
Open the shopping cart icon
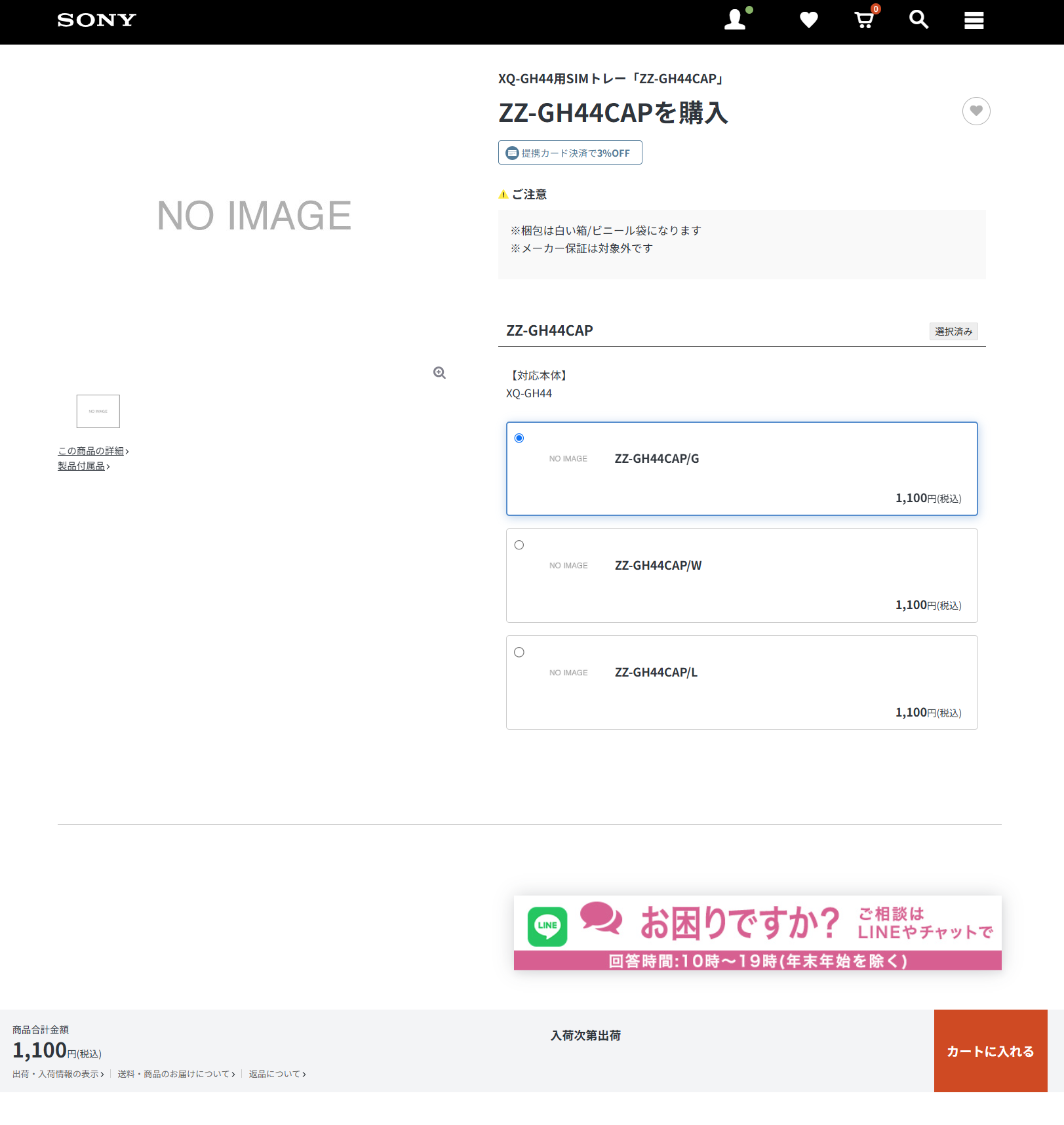point(865,20)
